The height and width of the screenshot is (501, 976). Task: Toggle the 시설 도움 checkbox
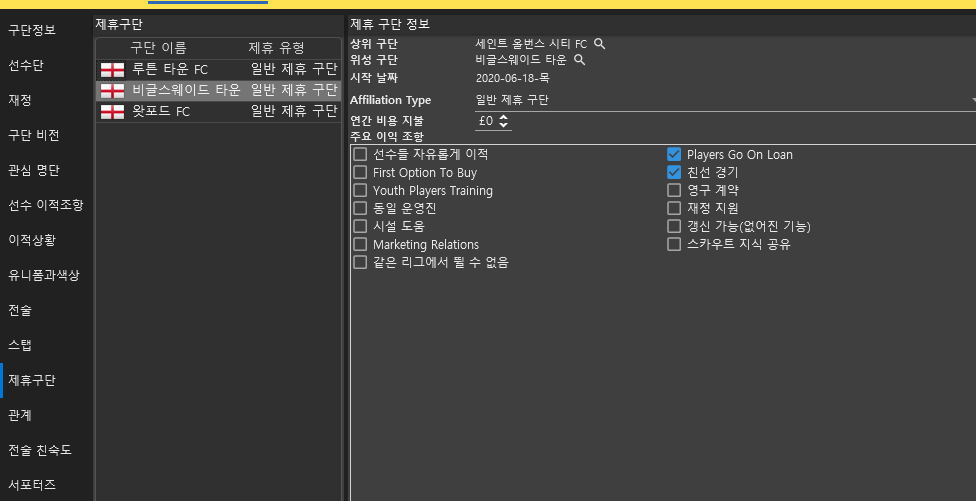point(360,226)
